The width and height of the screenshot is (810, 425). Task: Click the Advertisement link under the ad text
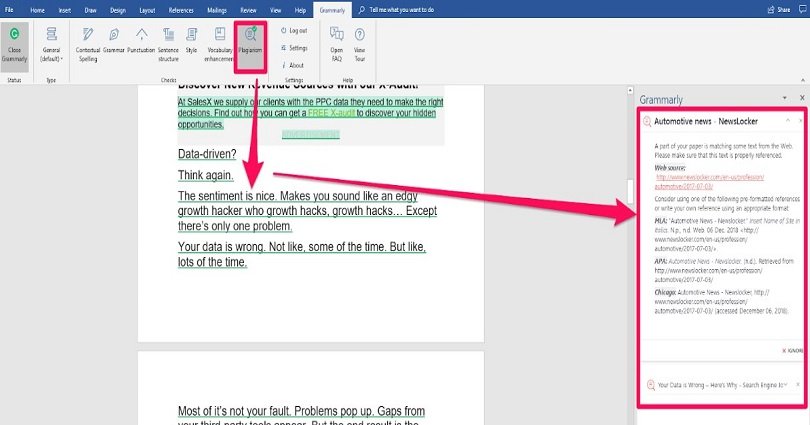pyautogui.click(x=310, y=134)
